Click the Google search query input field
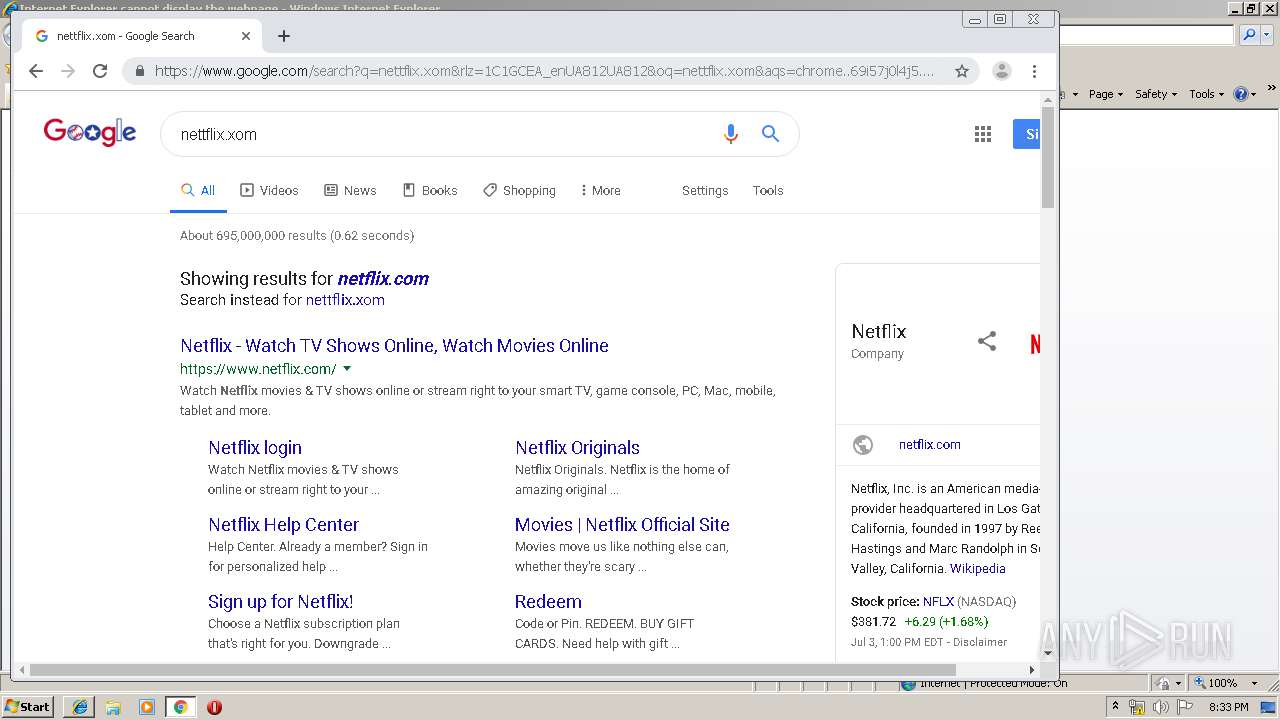The image size is (1280, 720). pyautogui.click(x=440, y=134)
